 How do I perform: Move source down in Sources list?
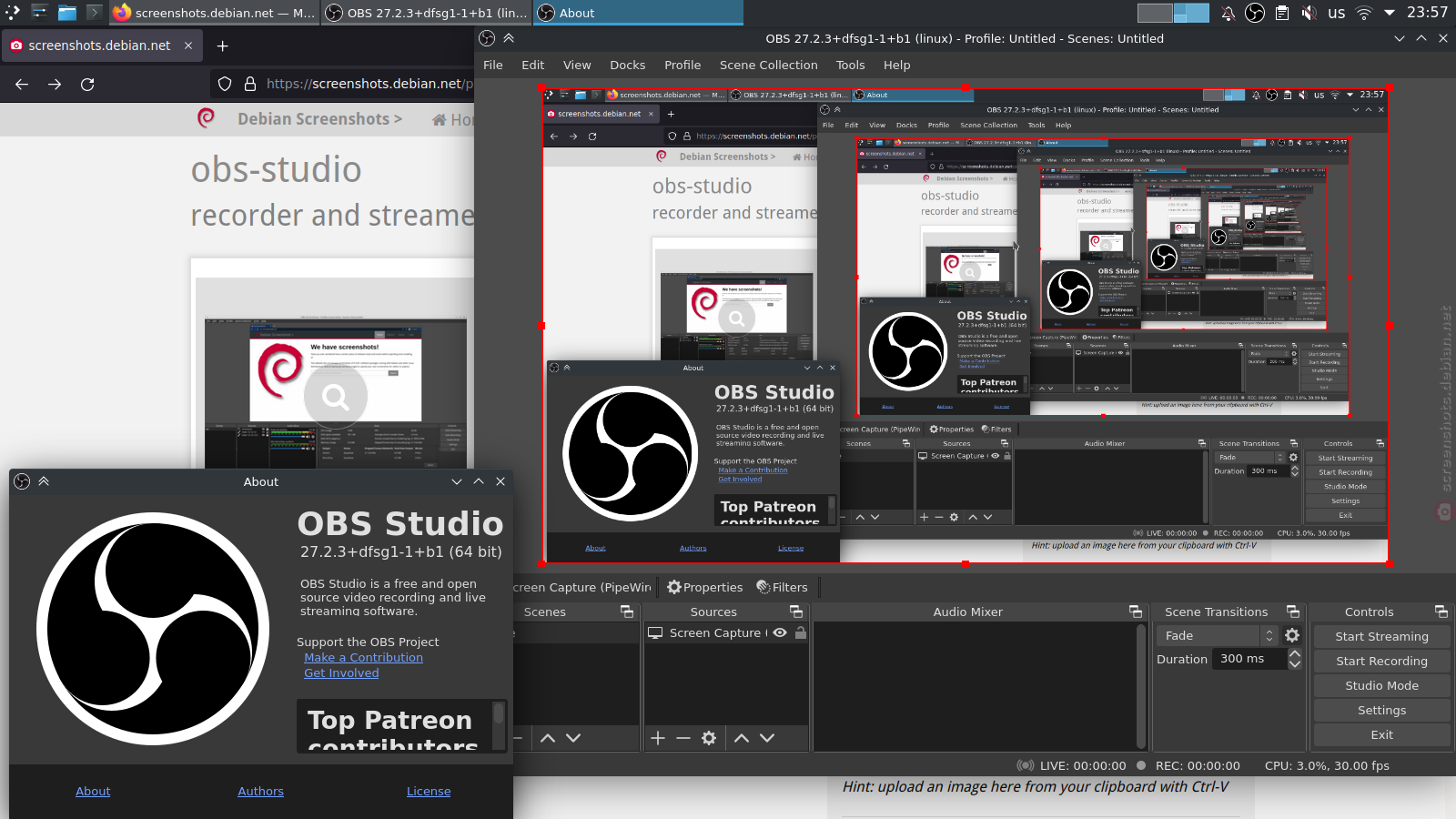(x=767, y=738)
